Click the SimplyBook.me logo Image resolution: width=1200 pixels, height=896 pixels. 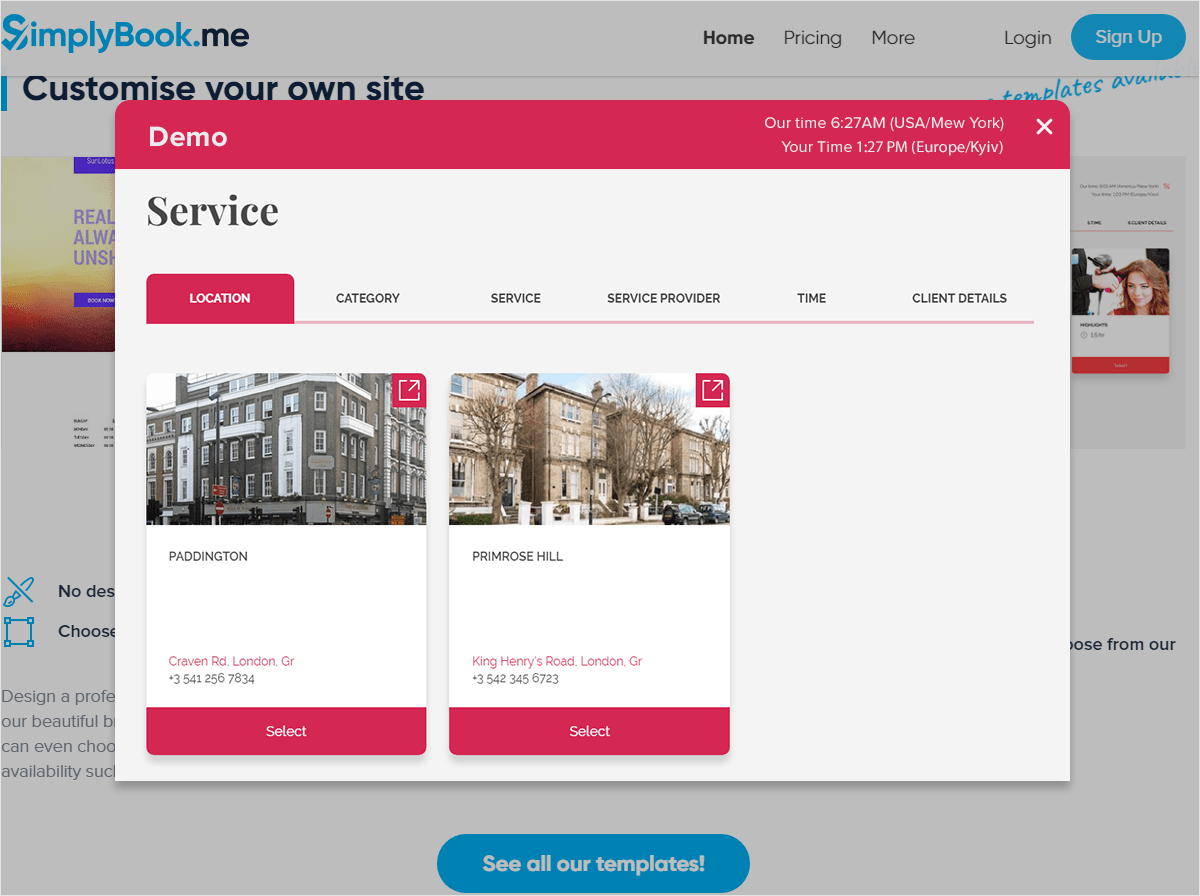coord(125,37)
